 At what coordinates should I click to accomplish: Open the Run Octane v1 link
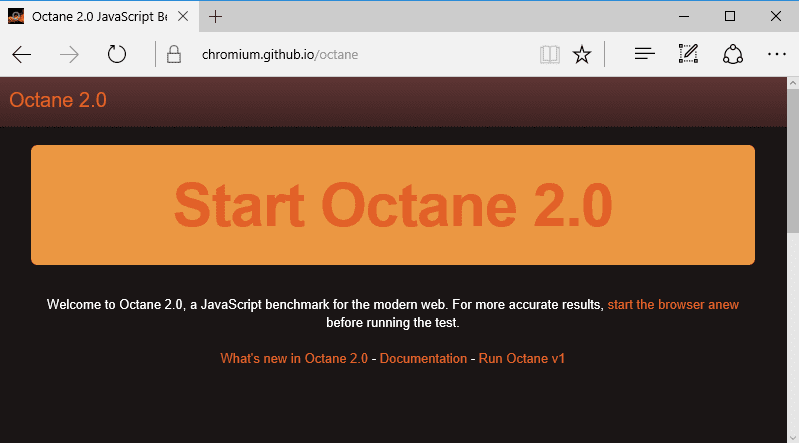click(x=522, y=358)
